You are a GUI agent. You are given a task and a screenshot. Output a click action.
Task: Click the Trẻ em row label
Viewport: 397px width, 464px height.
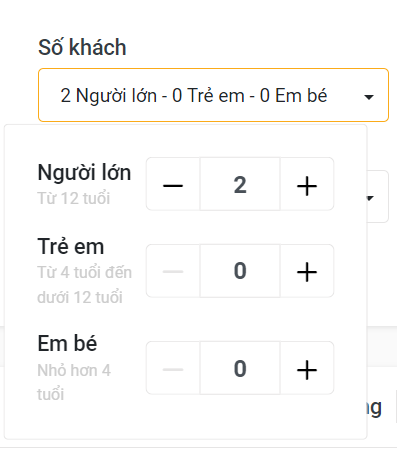coord(71,246)
